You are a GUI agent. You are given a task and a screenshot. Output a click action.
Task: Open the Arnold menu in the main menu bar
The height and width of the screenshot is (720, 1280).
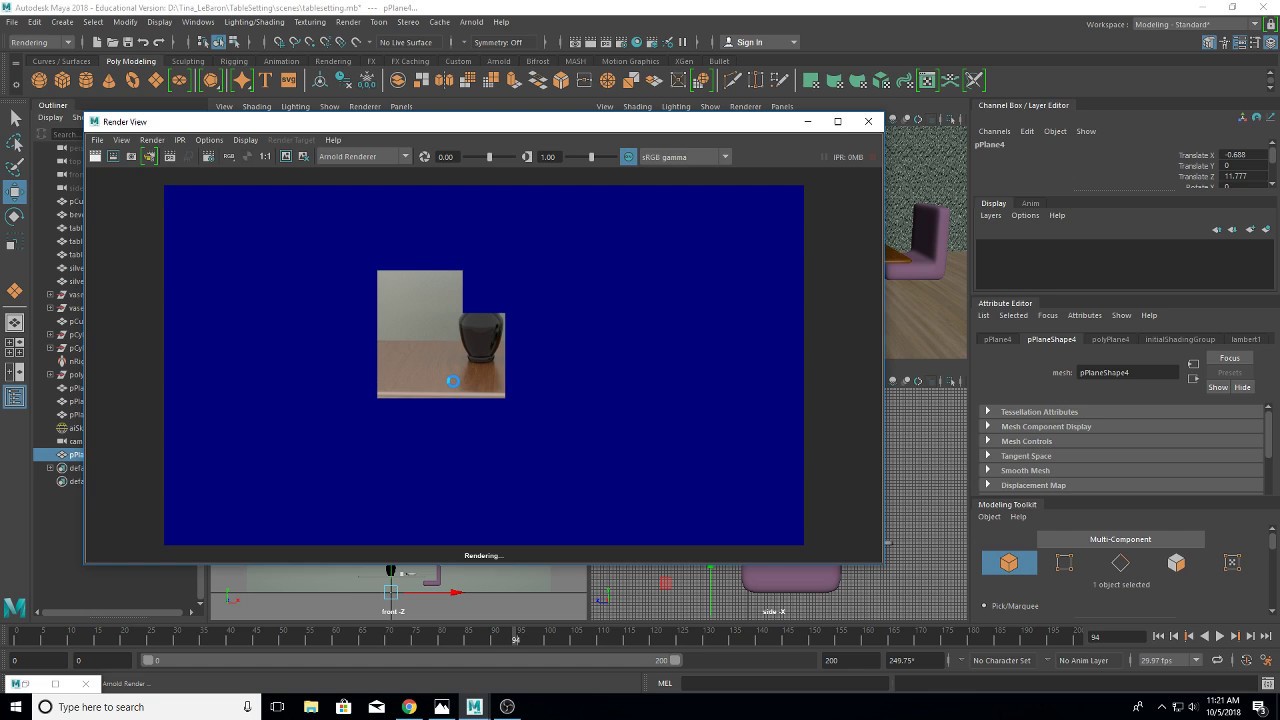pyautogui.click(x=470, y=22)
